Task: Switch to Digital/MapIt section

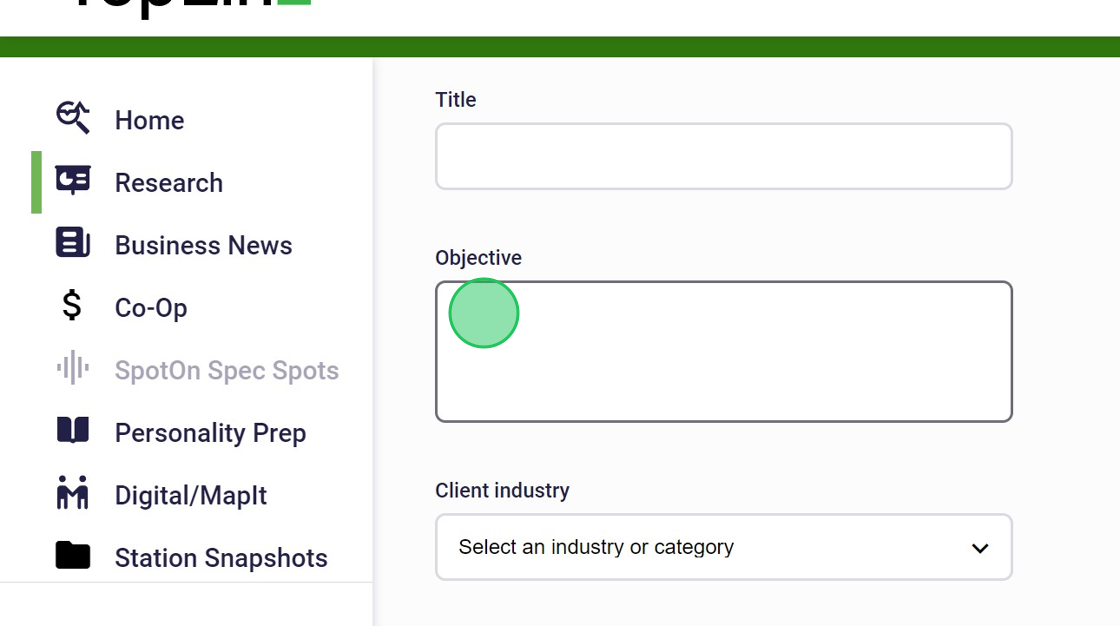Action: [191, 496]
